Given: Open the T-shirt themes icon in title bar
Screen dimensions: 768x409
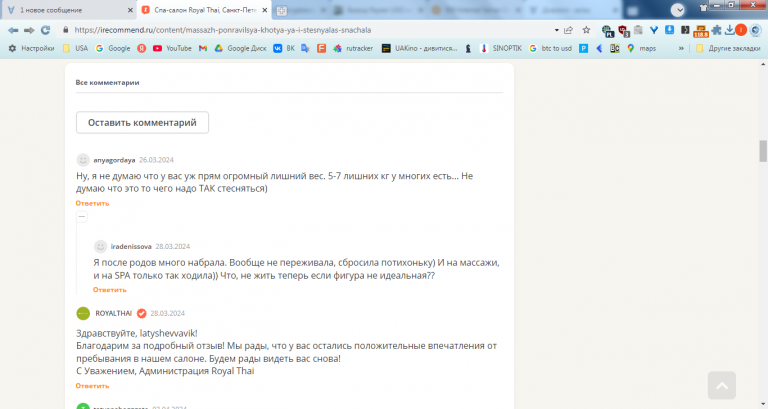Looking at the screenshot, I should pyautogui.click(x=703, y=8).
